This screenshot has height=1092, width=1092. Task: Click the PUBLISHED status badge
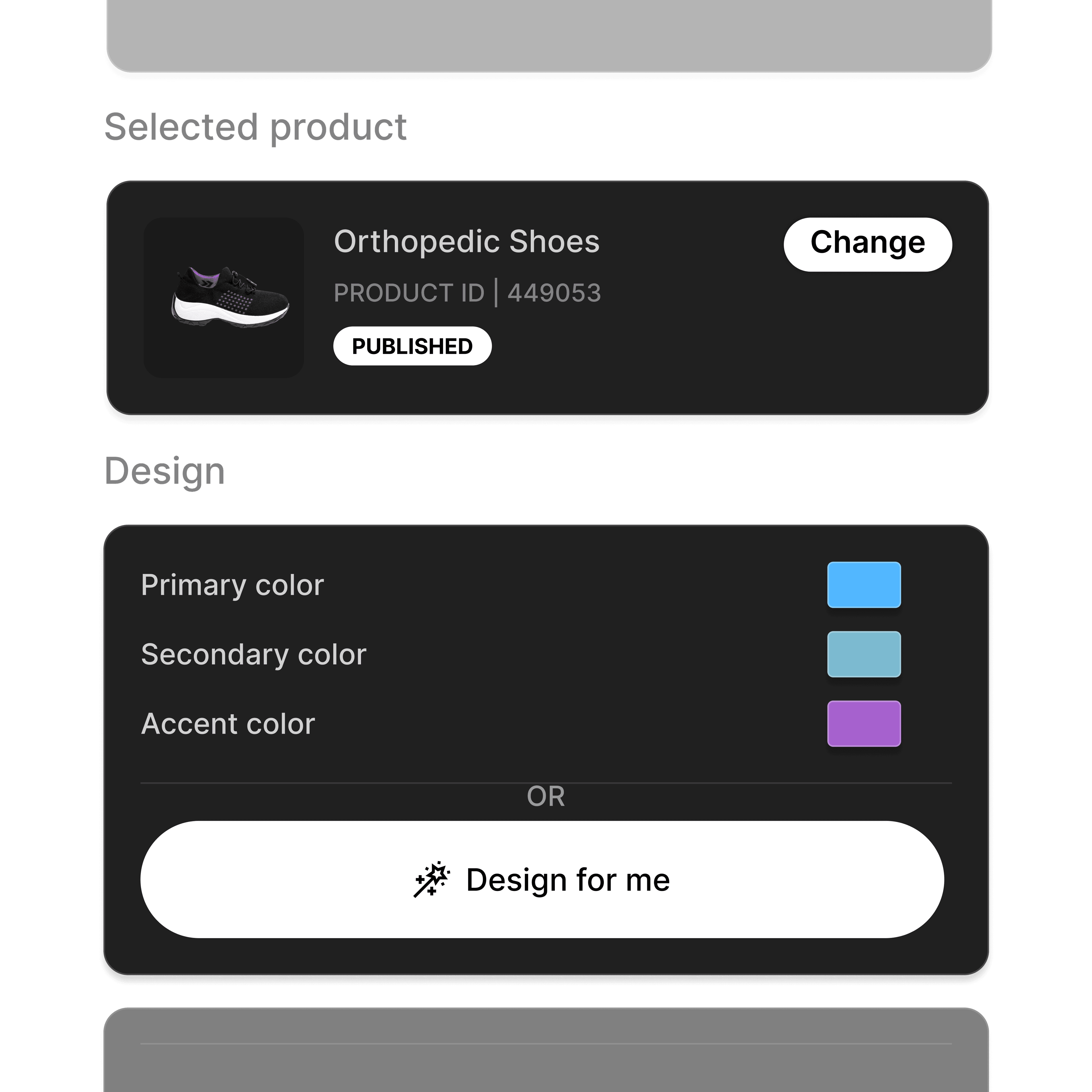(x=412, y=346)
